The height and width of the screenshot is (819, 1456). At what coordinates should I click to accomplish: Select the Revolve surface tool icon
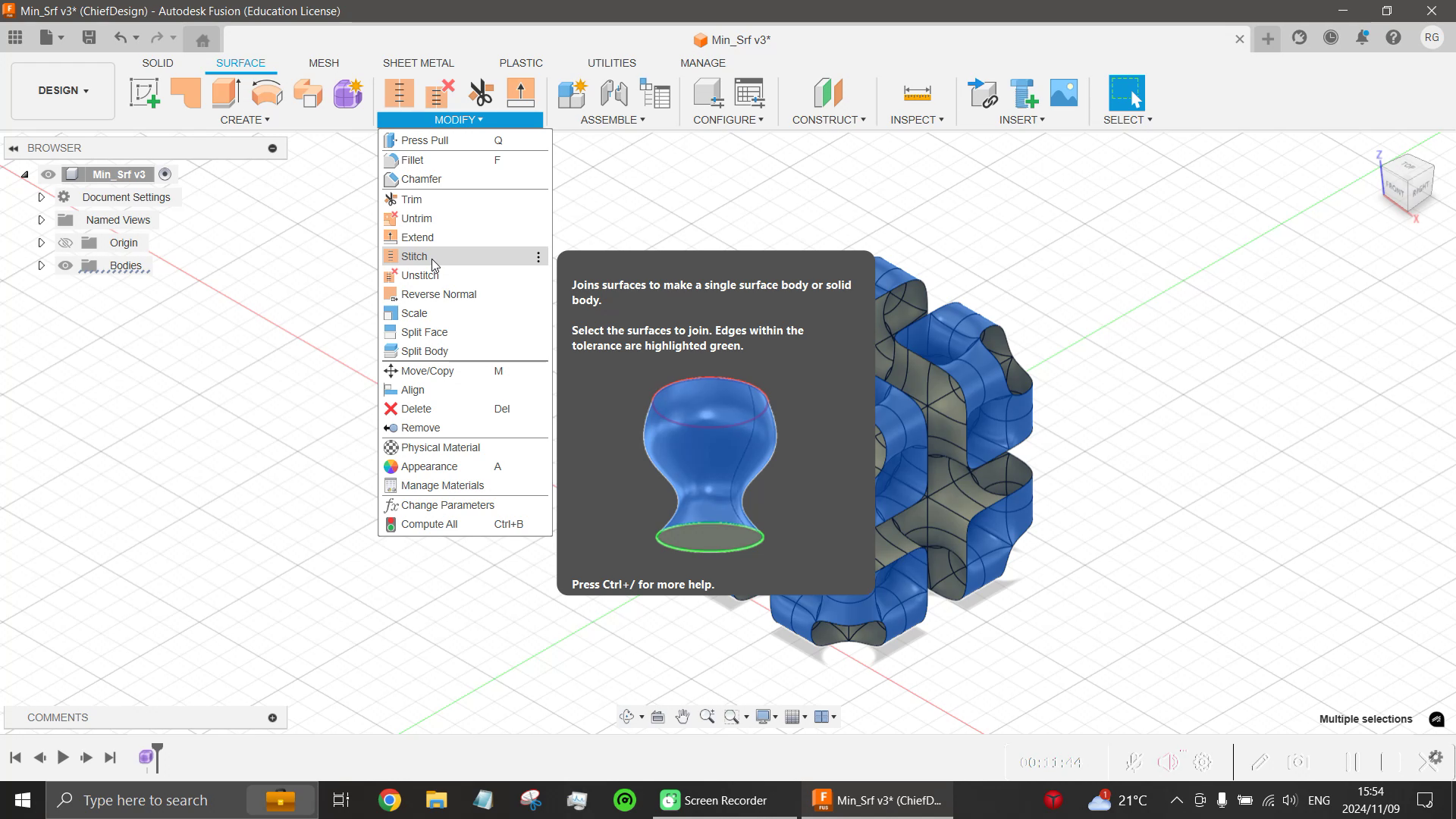[x=267, y=93]
